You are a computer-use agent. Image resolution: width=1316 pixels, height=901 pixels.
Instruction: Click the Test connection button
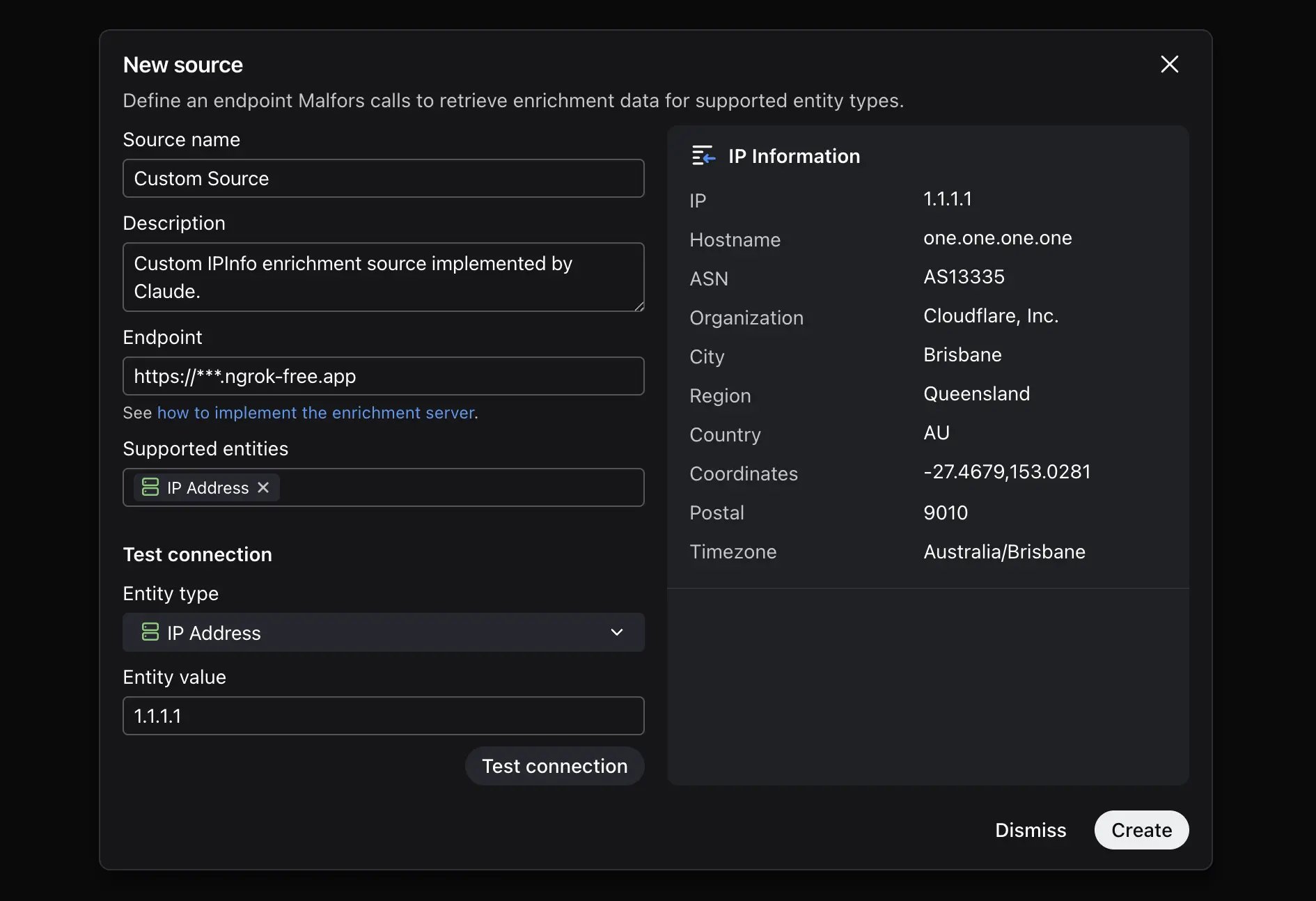pyautogui.click(x=554, y=766)
